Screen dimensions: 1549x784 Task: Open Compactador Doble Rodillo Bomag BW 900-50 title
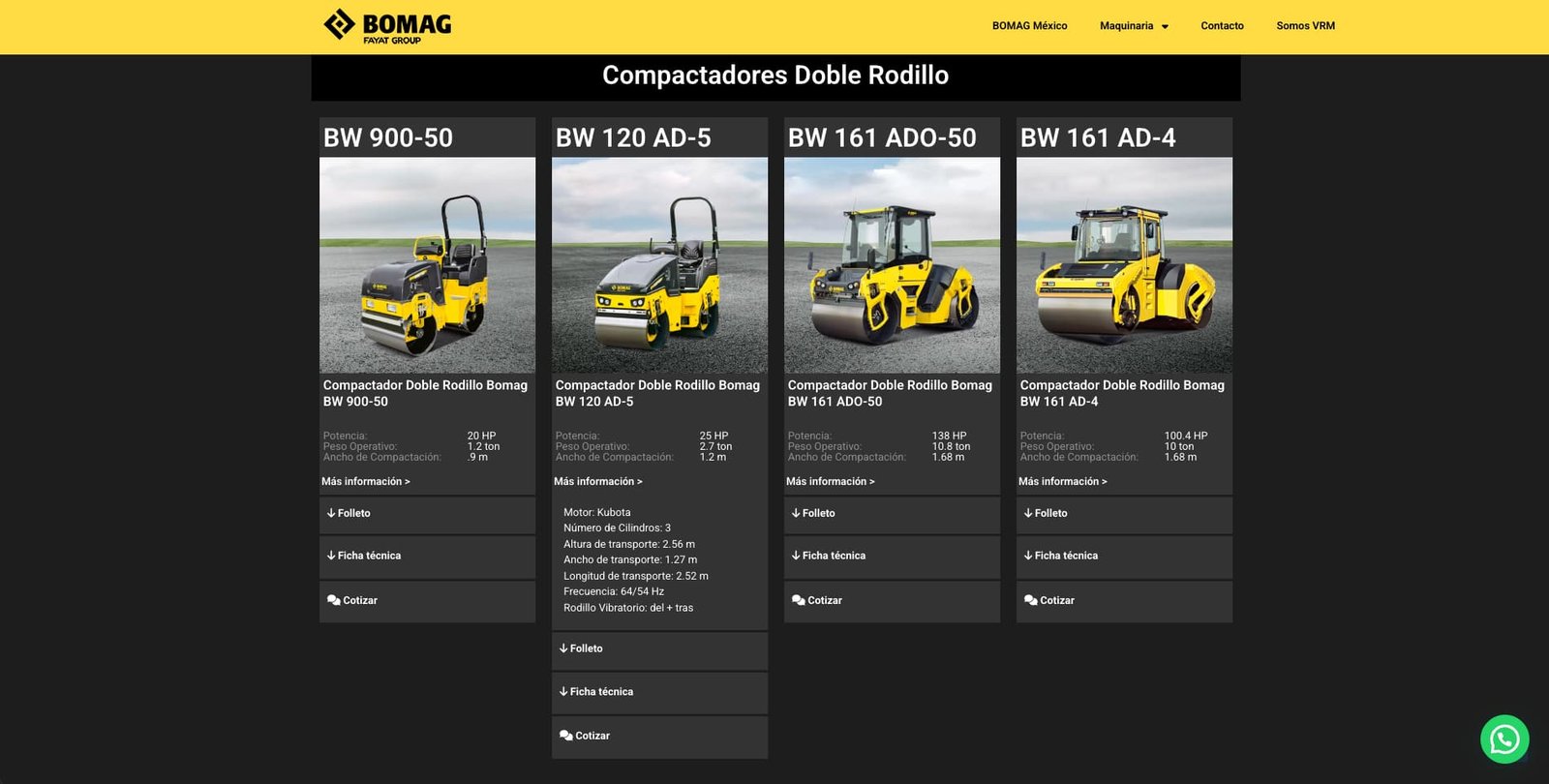(425, 393)
